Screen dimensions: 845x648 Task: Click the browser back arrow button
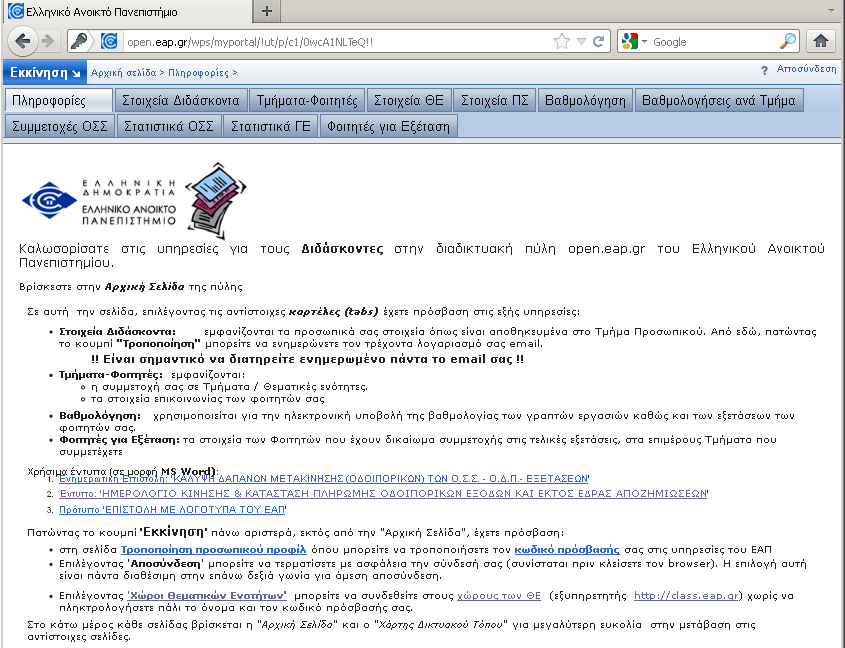tap(22, 41)
